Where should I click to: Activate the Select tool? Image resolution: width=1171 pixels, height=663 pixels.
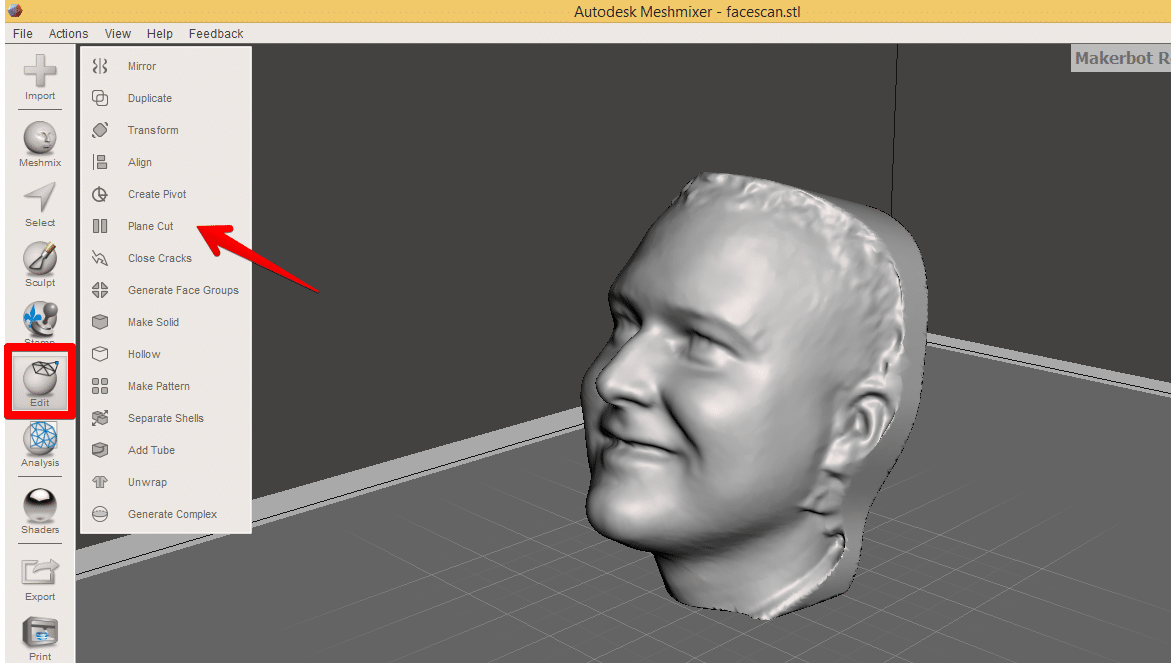pyautogui.click(x=40, y=205)
